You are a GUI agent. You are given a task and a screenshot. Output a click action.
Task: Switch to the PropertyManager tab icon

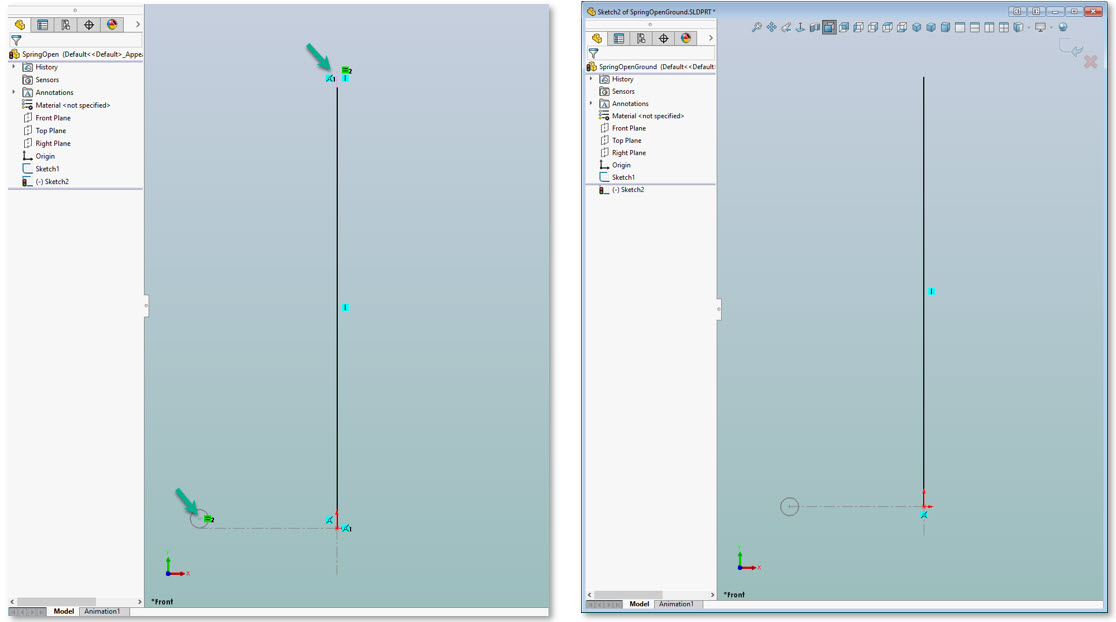click(619, 37)
